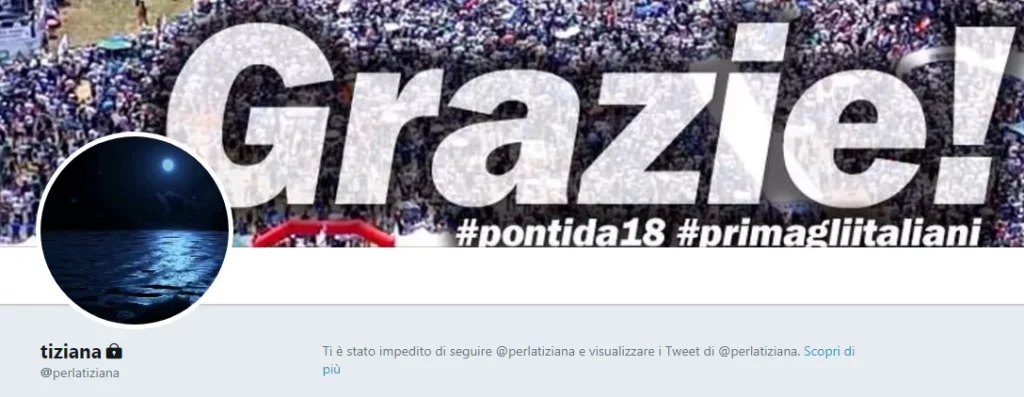The height and width of the screenshot is (397, 1024).
Task: Click the green umbrella in the crowd photo
Action: pos(115,43)
